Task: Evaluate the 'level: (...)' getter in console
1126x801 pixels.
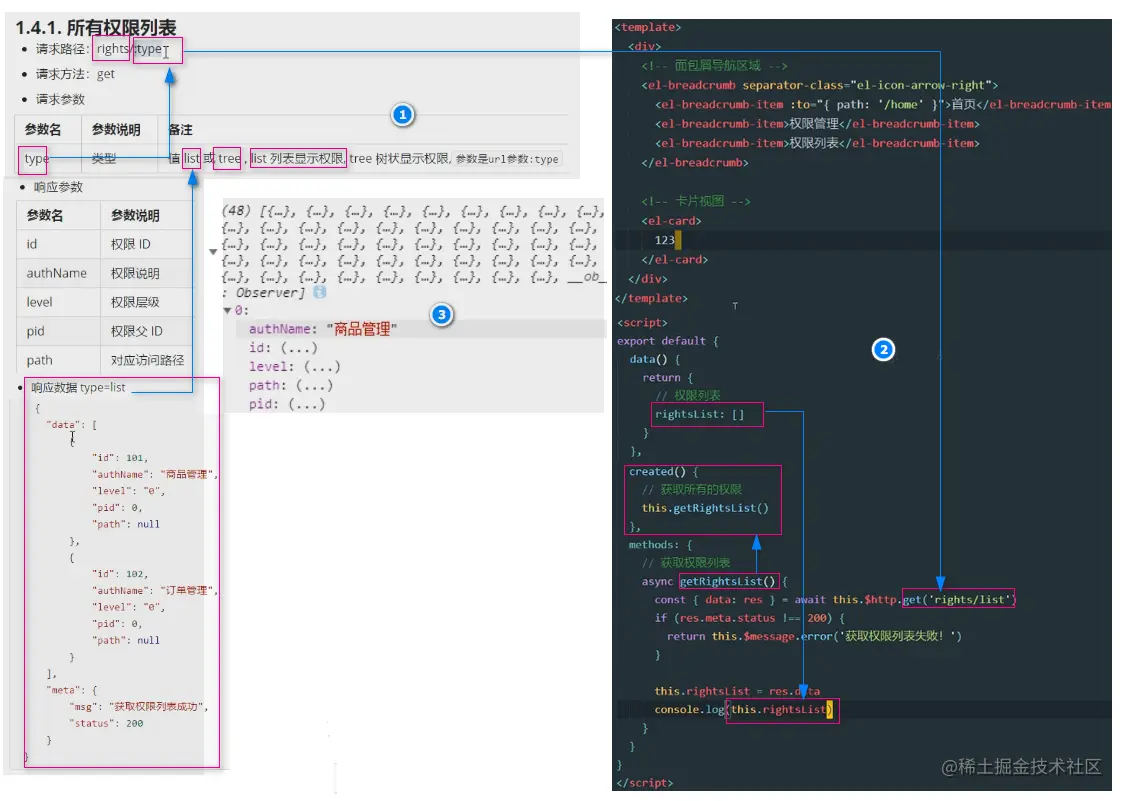Action: (294, 366)
